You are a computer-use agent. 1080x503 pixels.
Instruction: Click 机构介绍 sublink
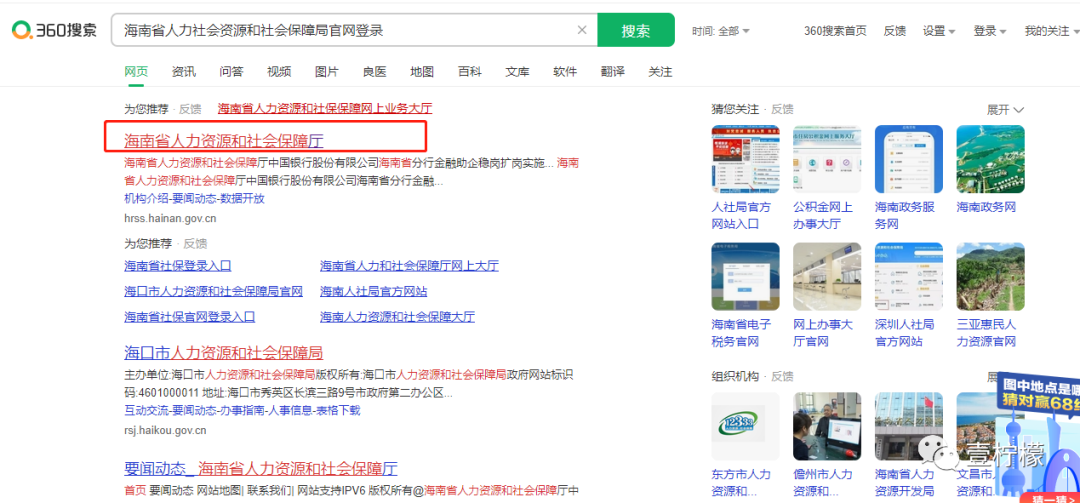point(147,198)
